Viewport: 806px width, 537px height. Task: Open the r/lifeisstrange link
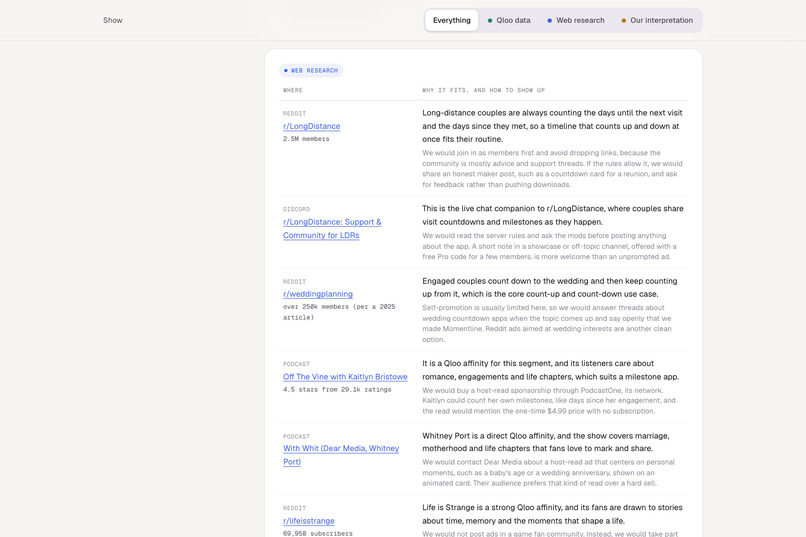[308, 521]
